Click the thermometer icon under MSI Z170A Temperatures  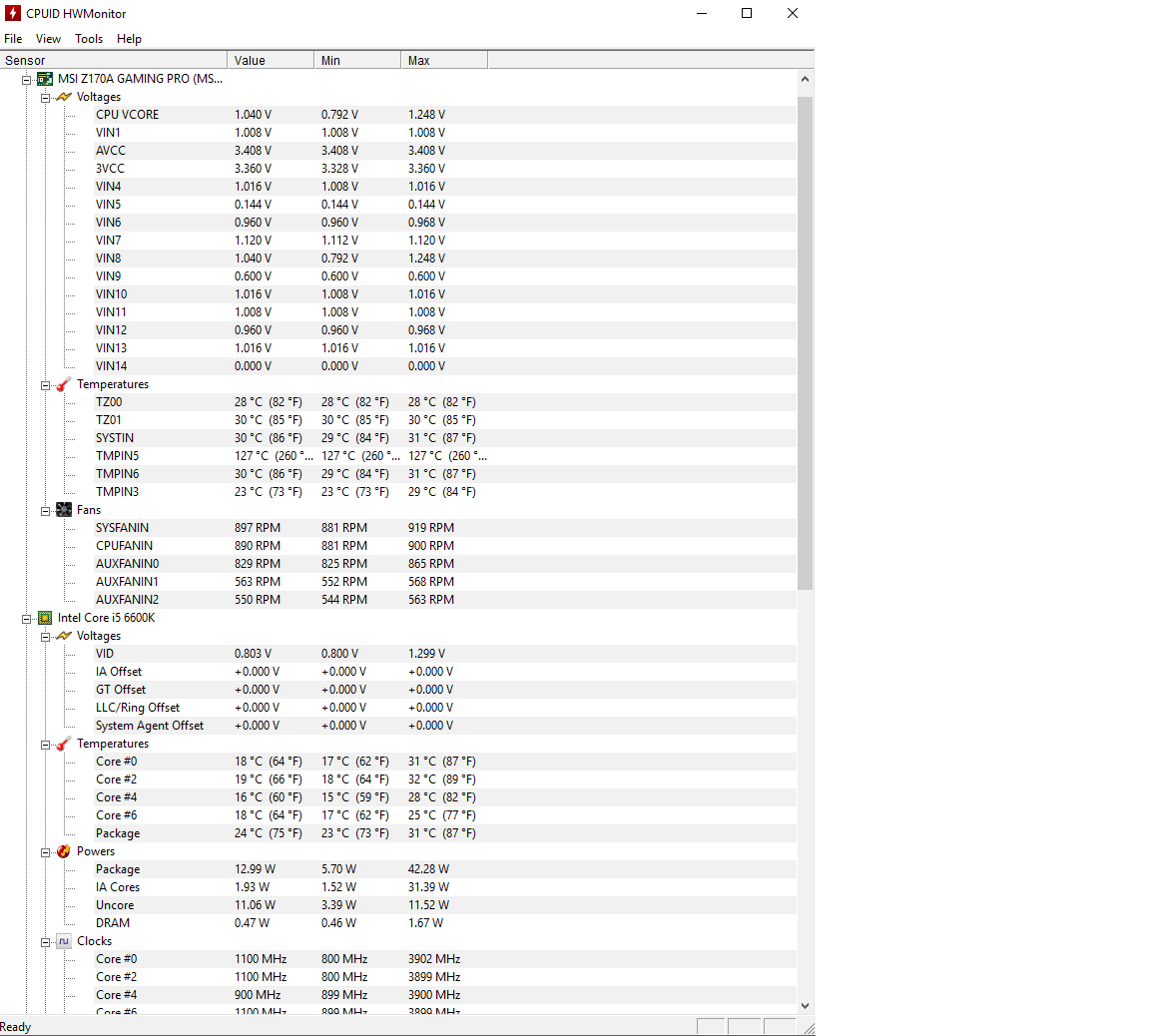tap(64, 384)
